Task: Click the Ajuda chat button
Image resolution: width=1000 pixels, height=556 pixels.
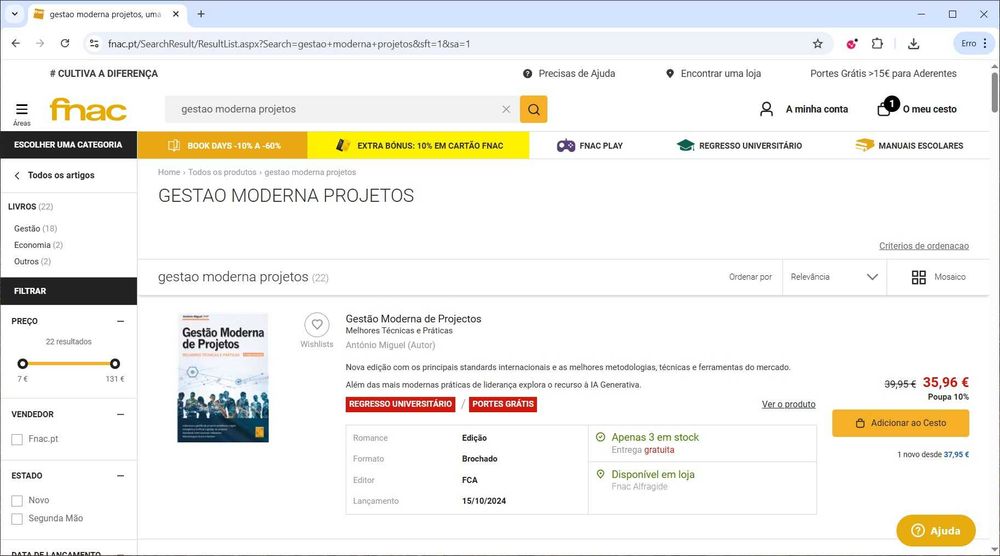Action: [936, 530]
